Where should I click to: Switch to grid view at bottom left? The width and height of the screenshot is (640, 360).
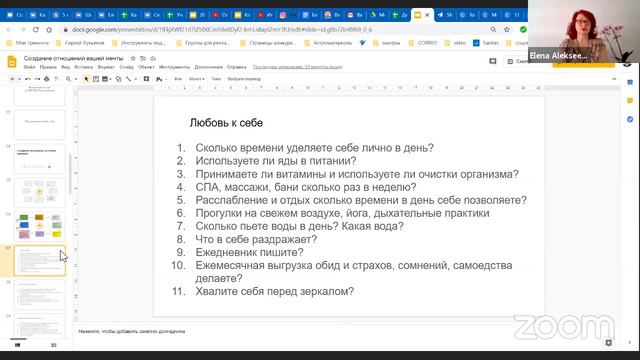point(53,345)
